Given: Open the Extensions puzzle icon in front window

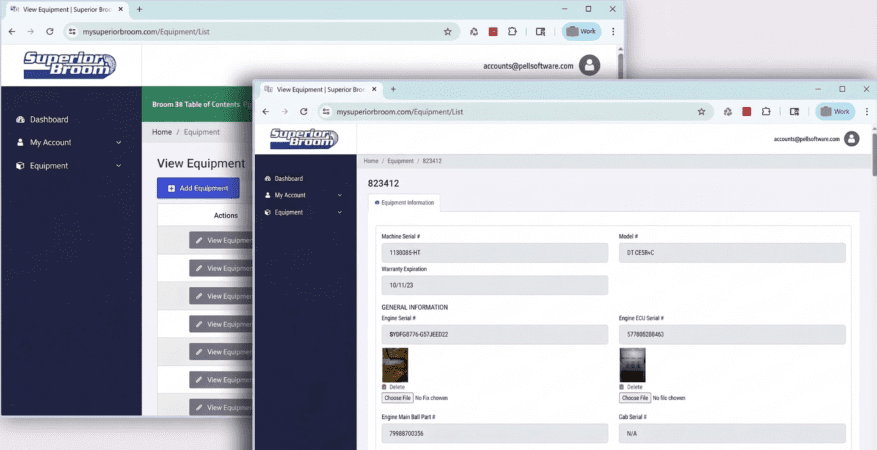Looking at the screenshot, I should 766,111.
